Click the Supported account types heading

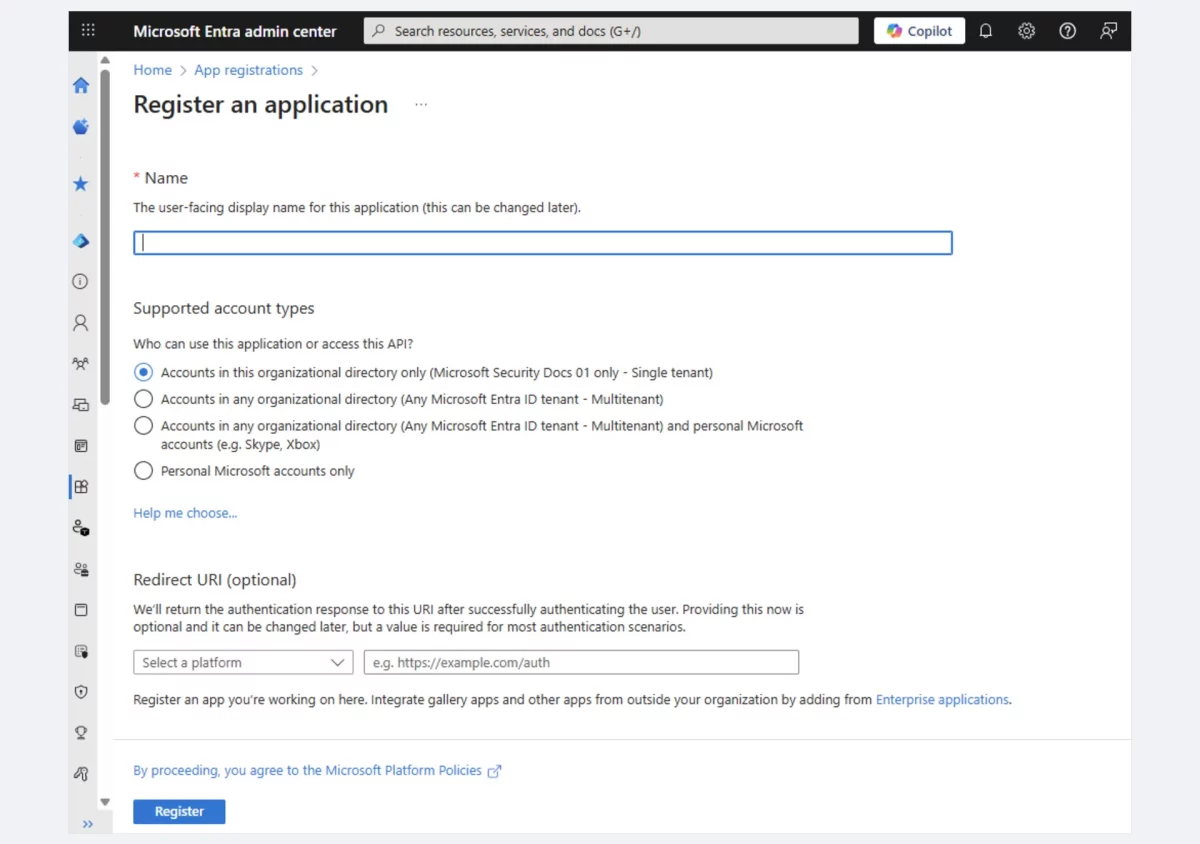pos(224,308)
